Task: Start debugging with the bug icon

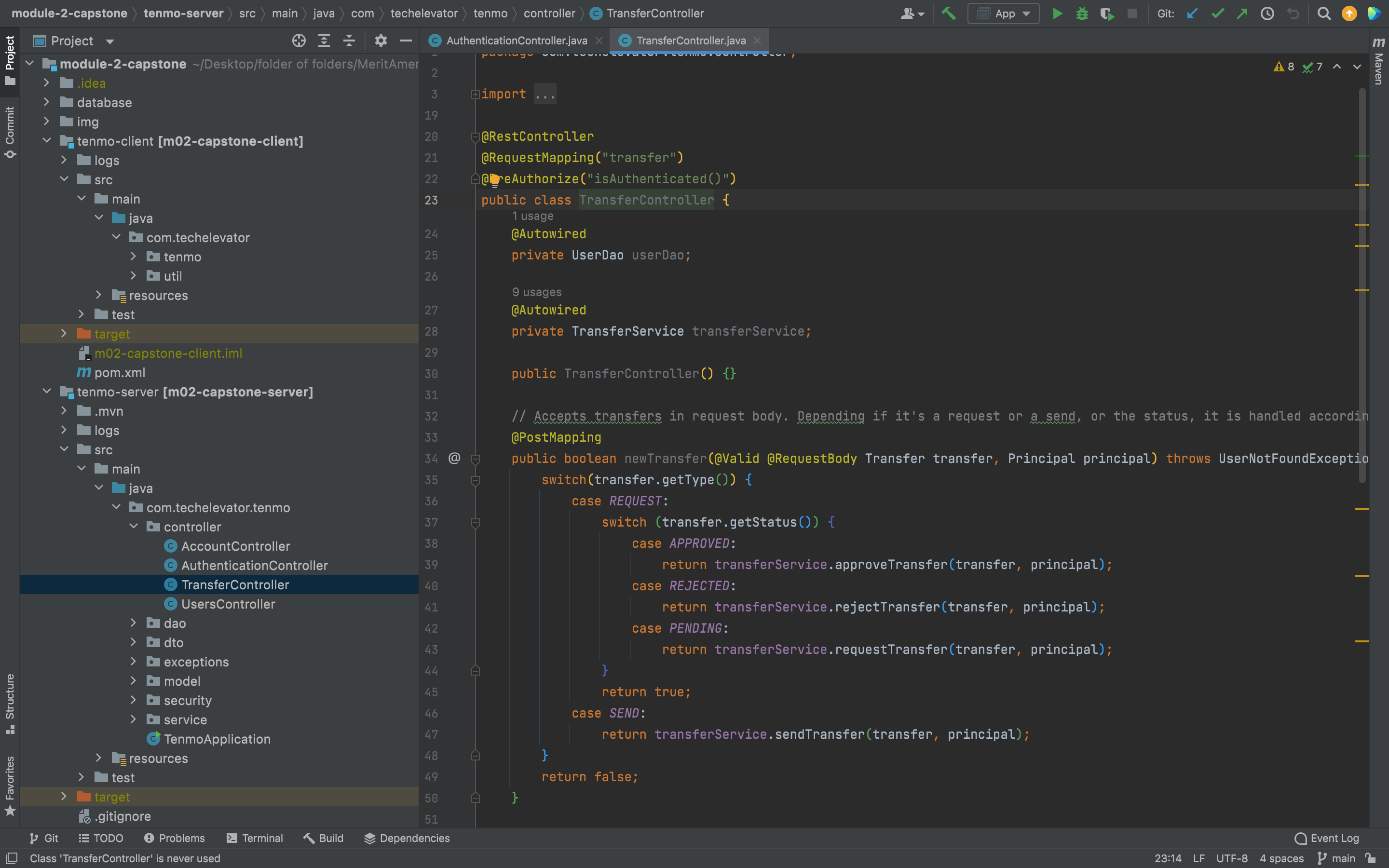Action: (1082, 13)
